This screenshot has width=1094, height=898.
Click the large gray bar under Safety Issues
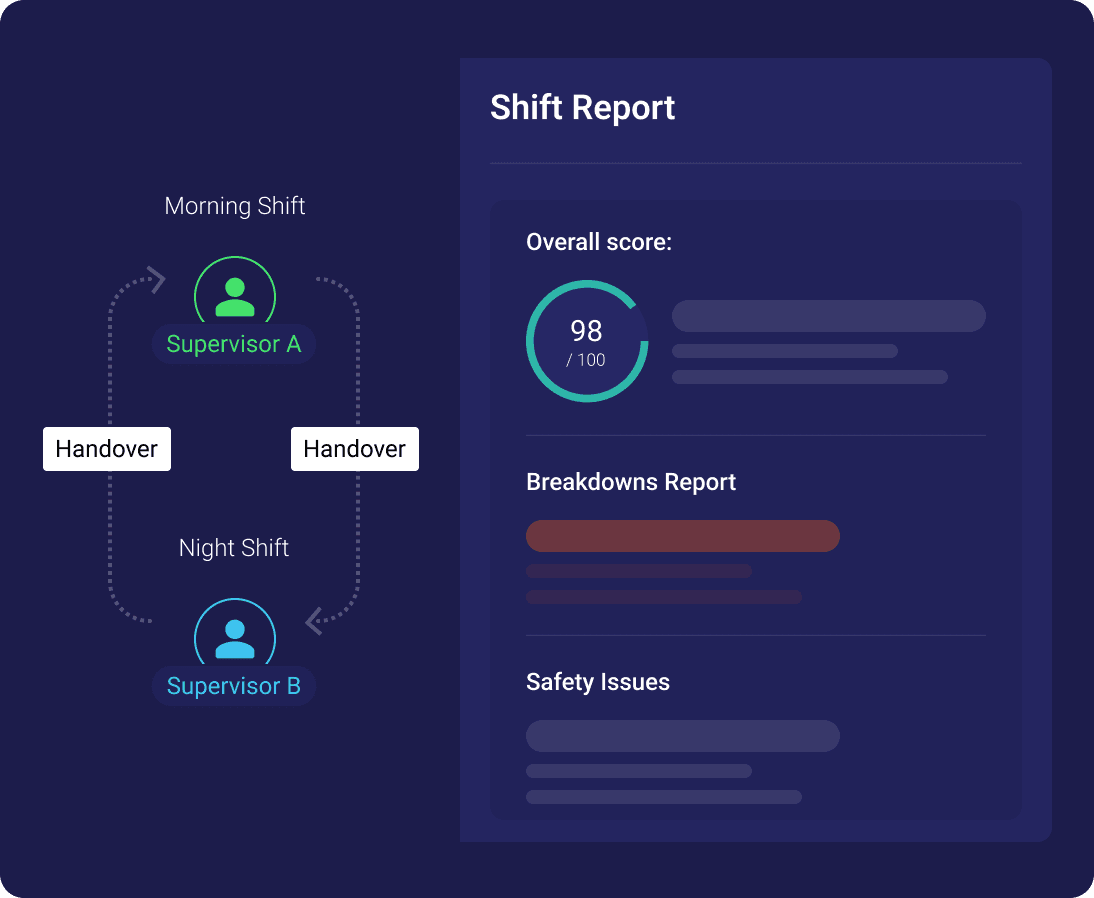pos(683,736)
